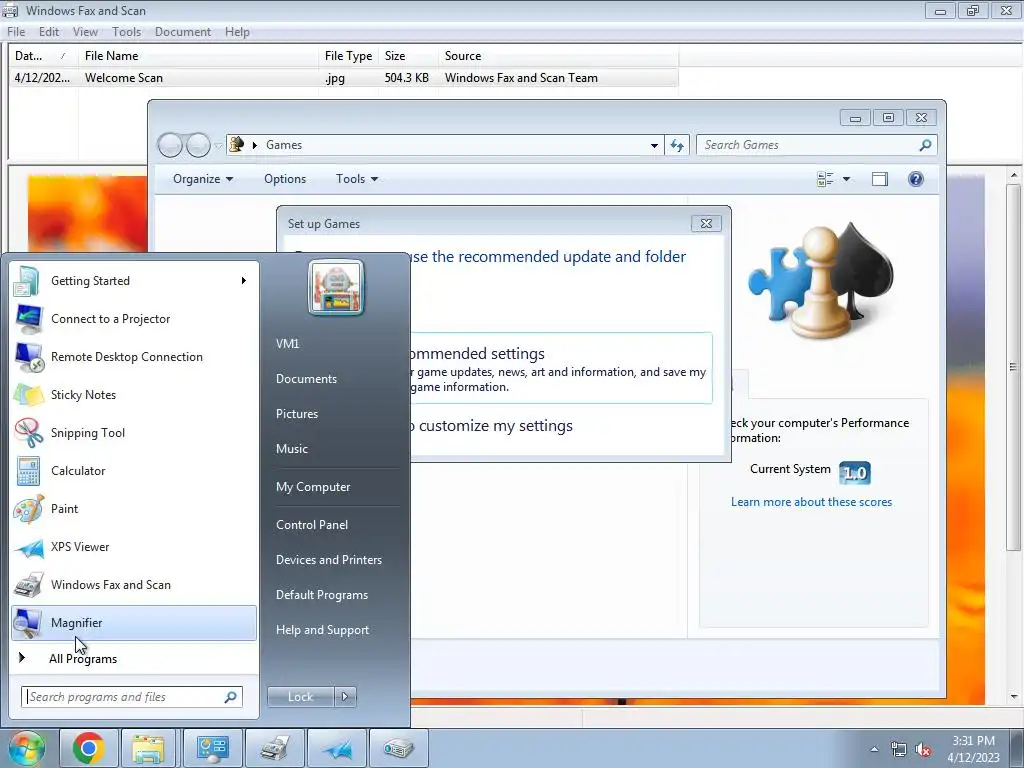Expand All Programs

coord(83,658)
